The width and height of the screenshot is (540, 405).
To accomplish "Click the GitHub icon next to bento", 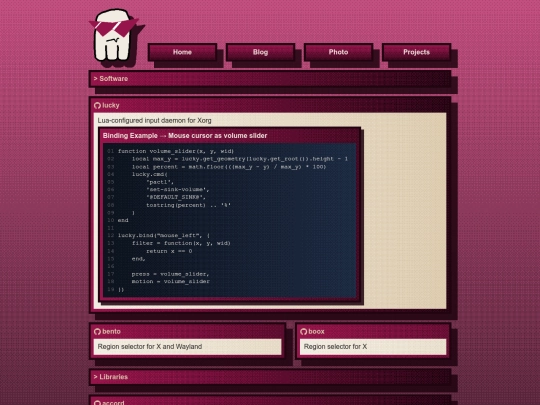I will (x=97, y=332).
